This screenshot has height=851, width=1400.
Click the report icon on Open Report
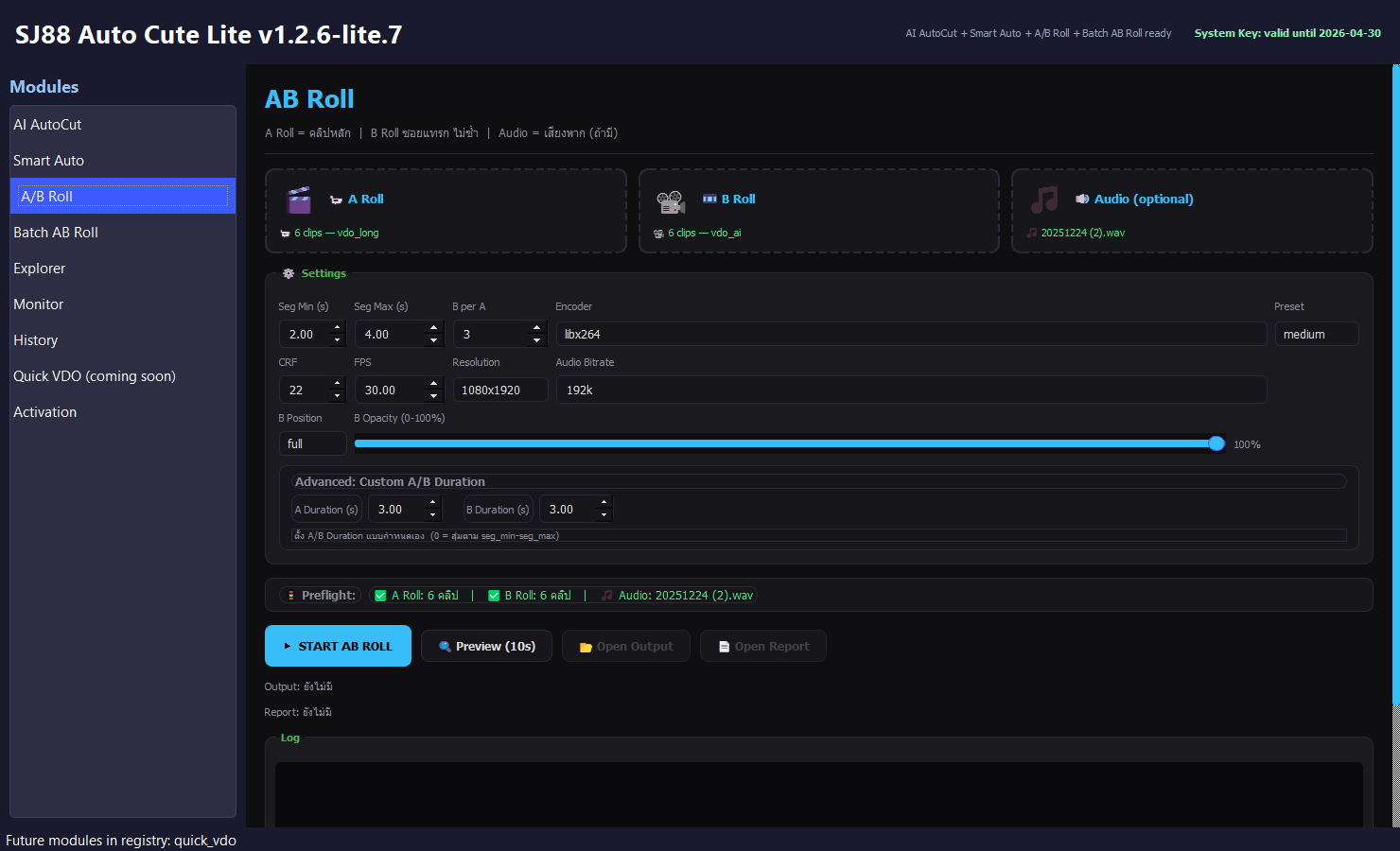[724, 646]
